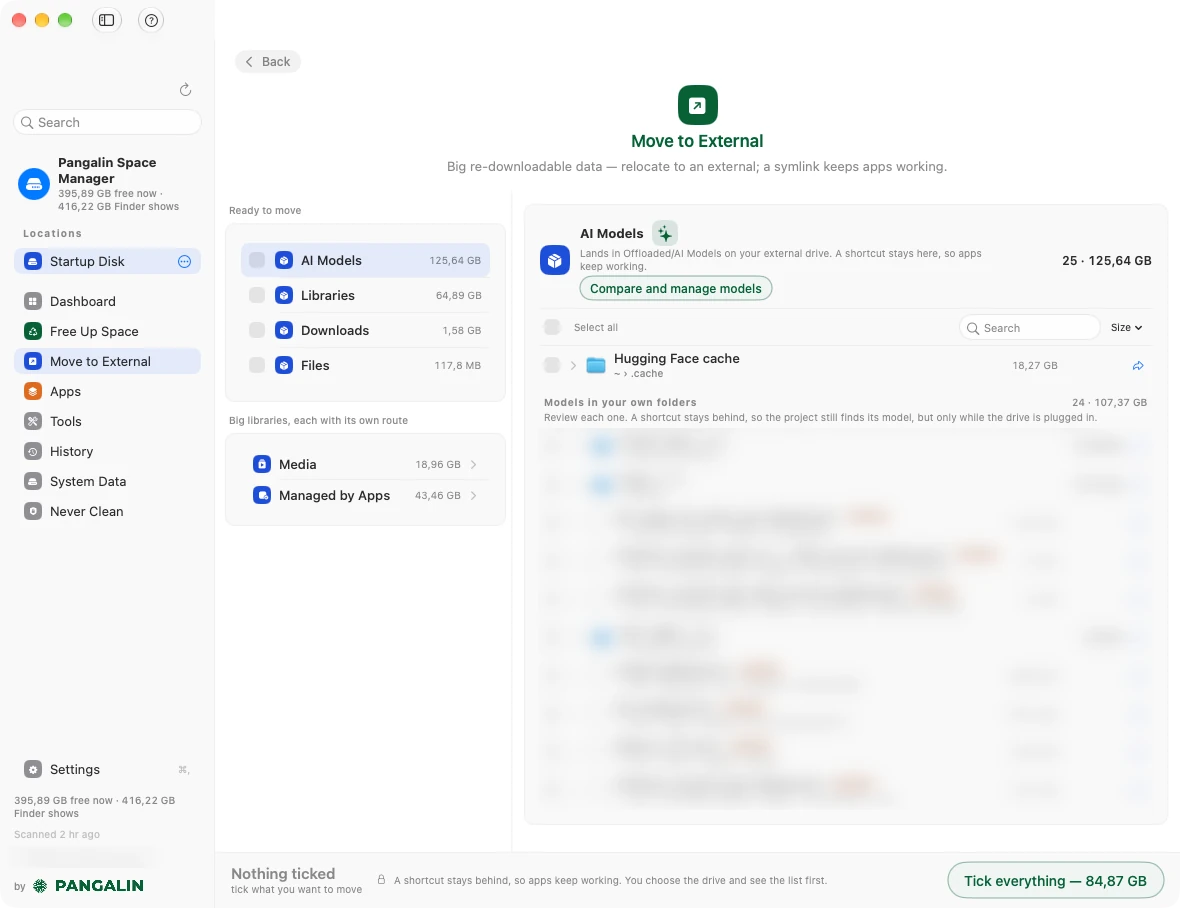This screenshot has height=908, width=1180.
Task: Click the lock icon in the bottom bar
Action: 382,879
